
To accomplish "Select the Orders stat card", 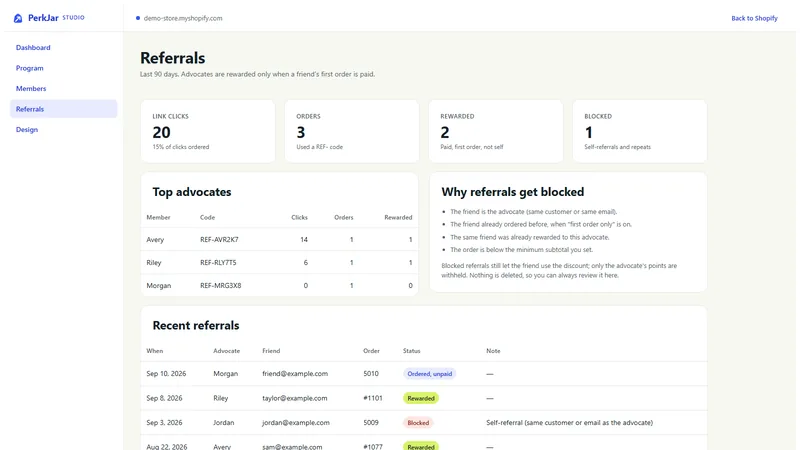I will (x=352, y=131).
